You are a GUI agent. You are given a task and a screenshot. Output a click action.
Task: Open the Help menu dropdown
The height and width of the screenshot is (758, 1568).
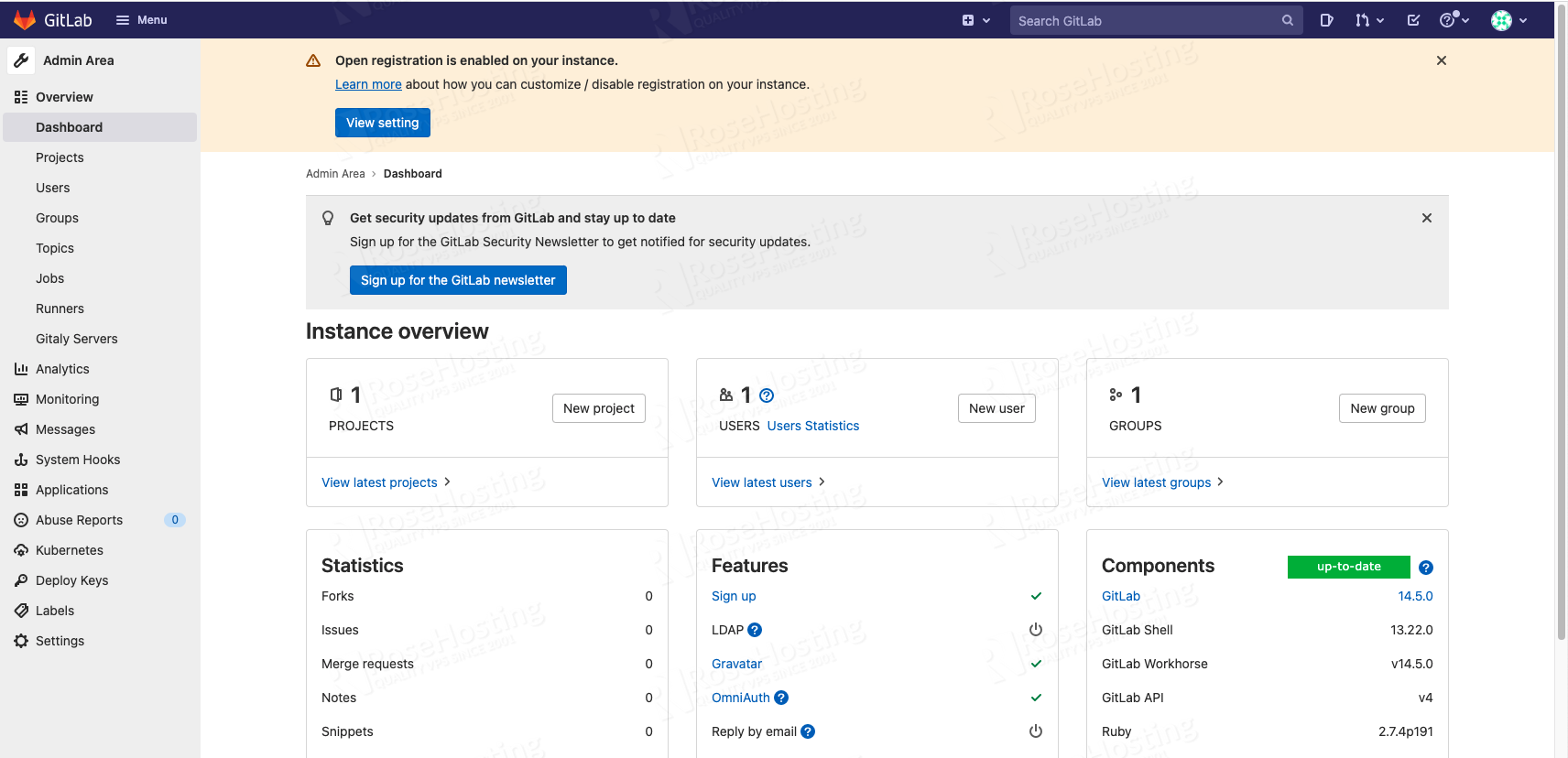[1454, 20]
